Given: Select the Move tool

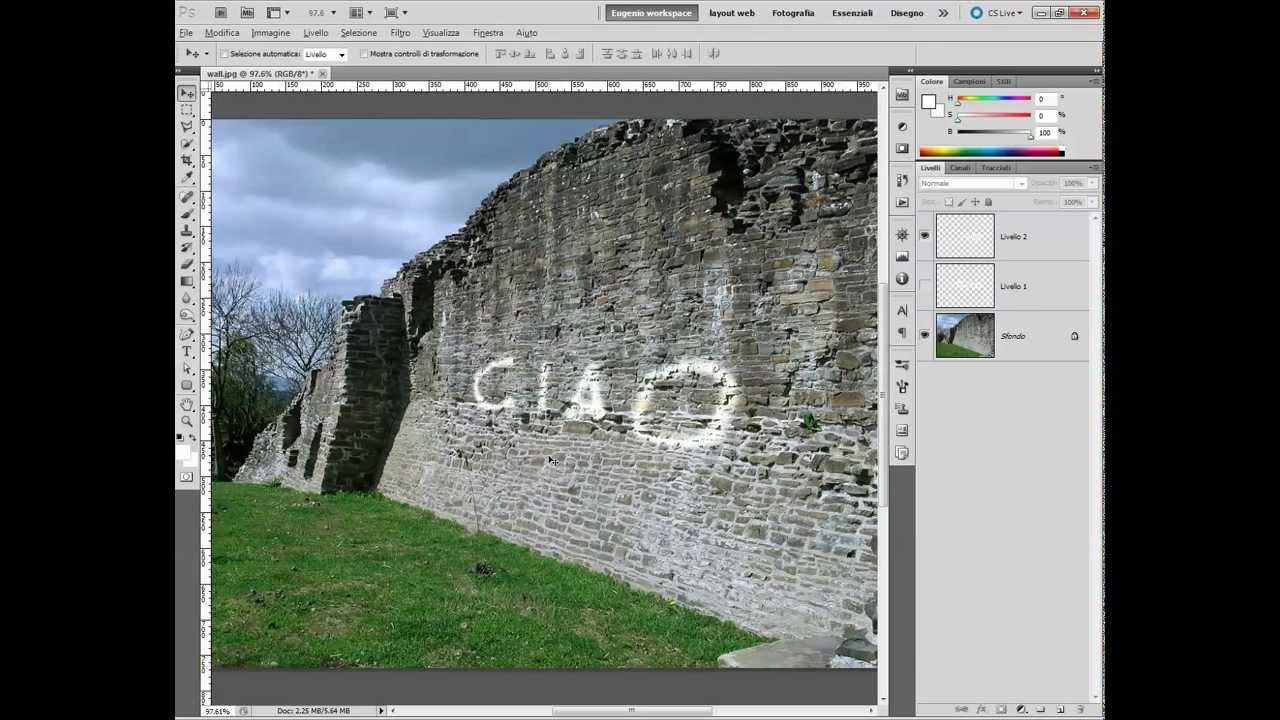Looking at the screenshot, I should click(x=187, y=92).
